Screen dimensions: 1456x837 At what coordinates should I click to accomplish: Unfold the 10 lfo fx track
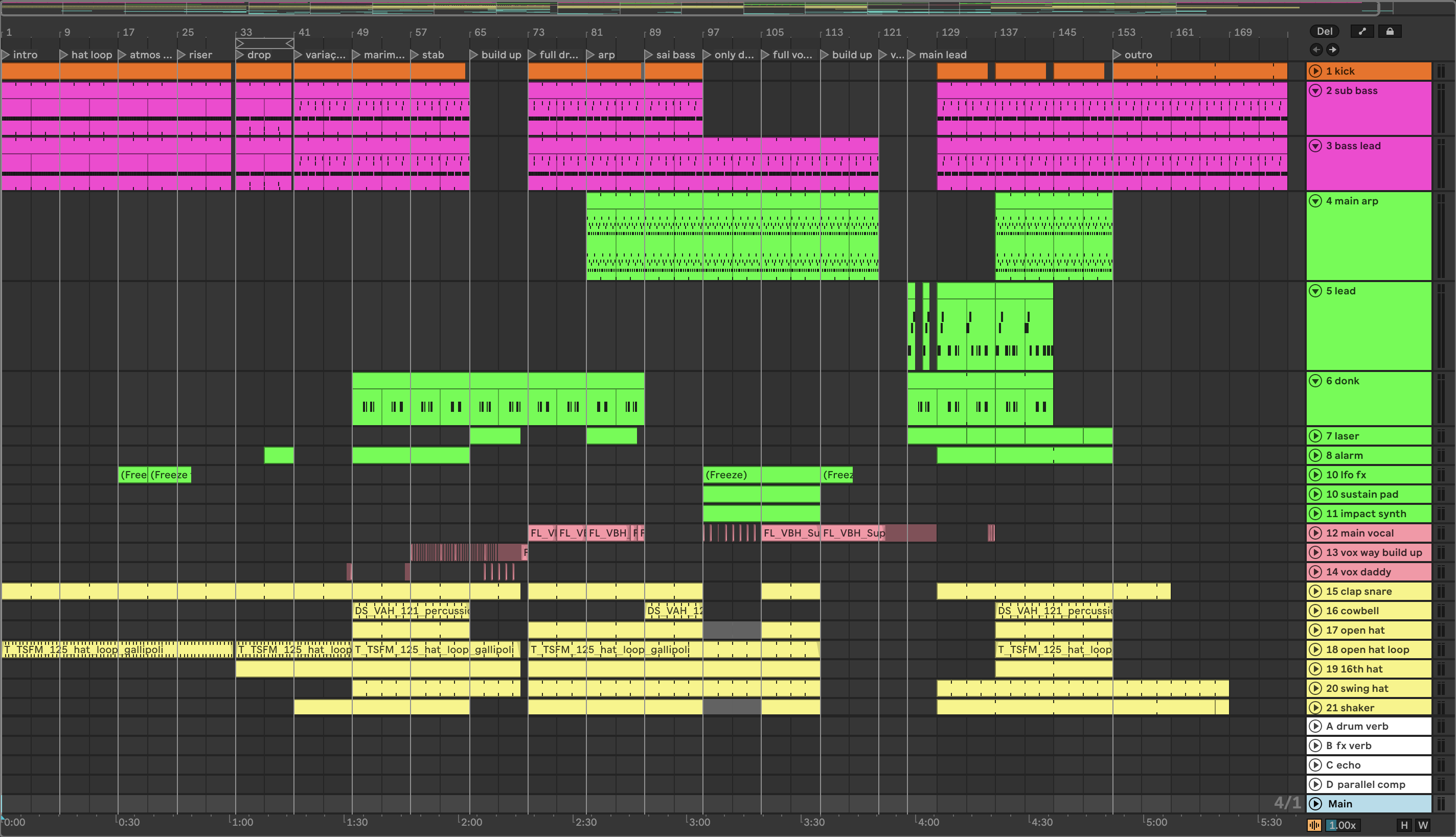[x=1315, y=475]
